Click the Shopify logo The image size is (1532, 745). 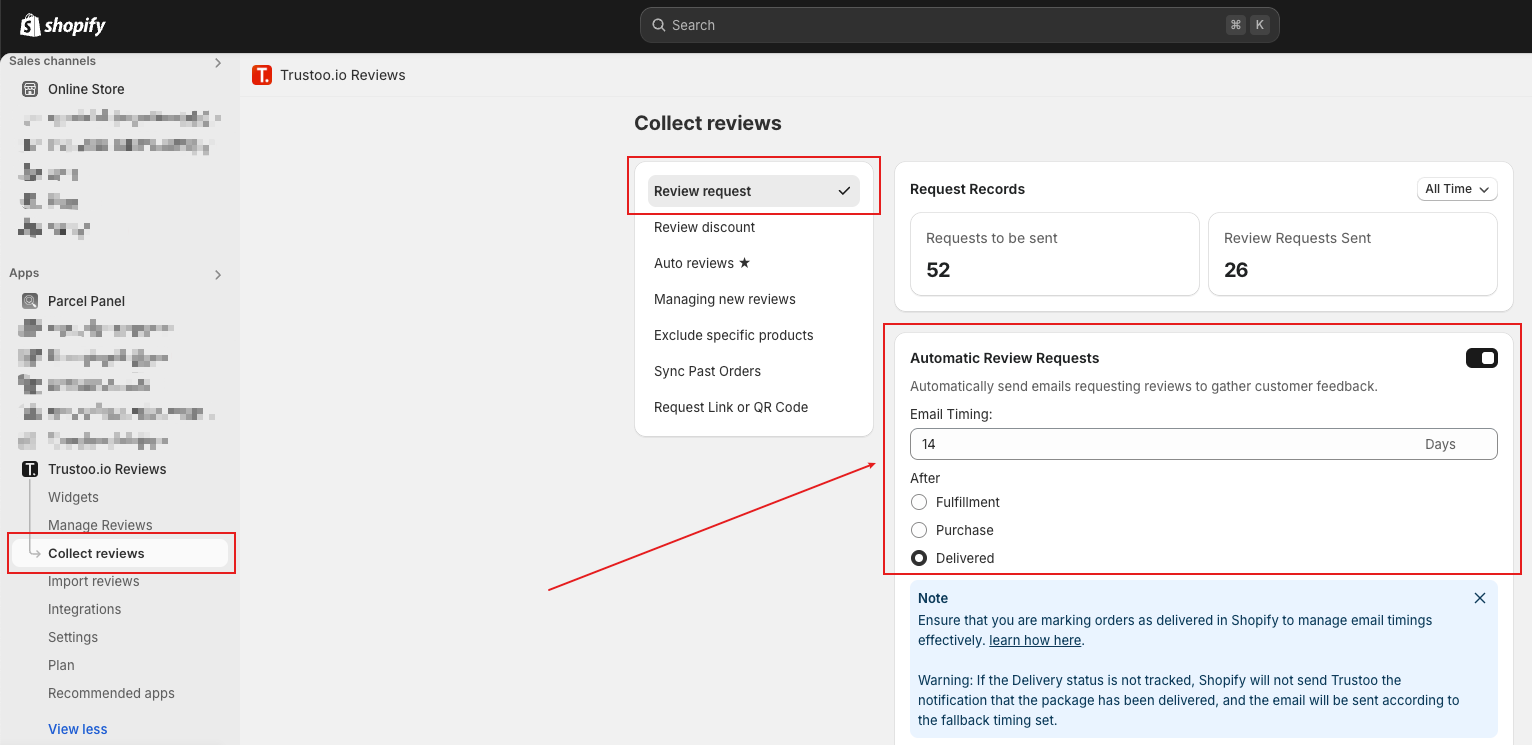[x=63, y=25]
